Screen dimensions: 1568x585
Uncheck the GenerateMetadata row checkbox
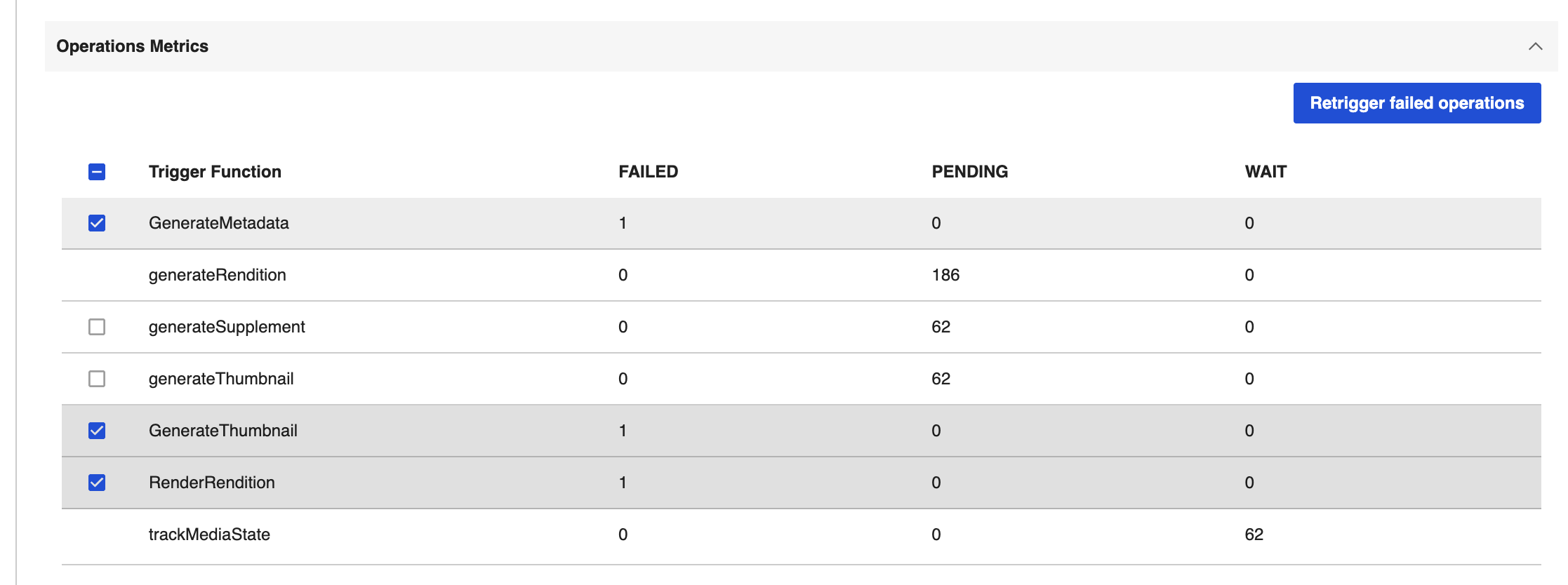(97, 223)
